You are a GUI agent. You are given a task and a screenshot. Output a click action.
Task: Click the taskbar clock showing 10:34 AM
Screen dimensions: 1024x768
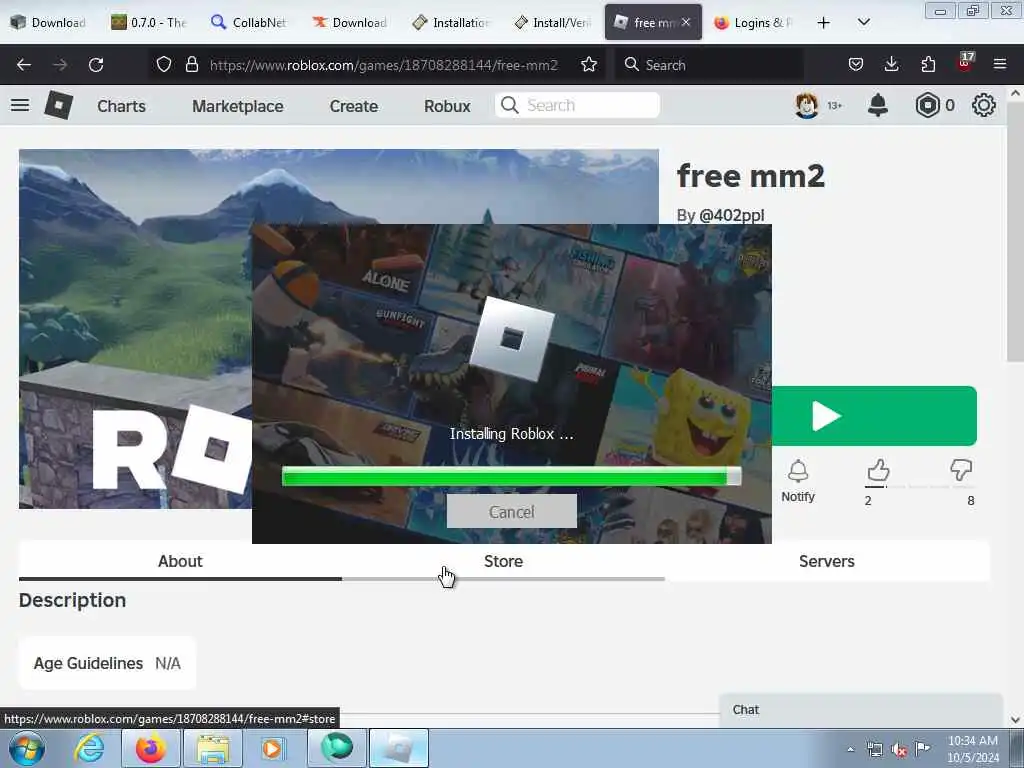[972, 749]
